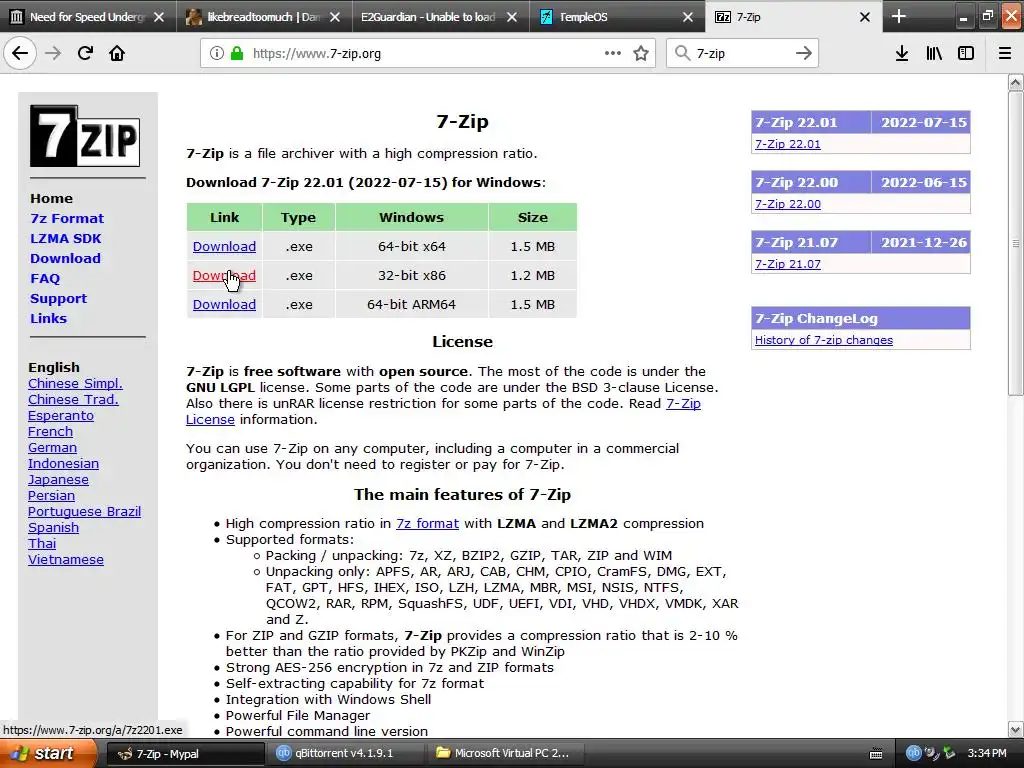Image resolution: width=1024 pixels, height=768 pixels.
Task: Submit search with the arrow button
Action: point(804,53)
